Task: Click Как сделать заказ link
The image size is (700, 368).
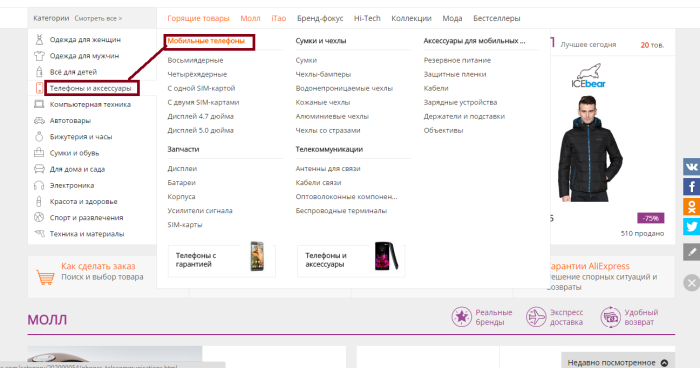Action: click(98, 266)
